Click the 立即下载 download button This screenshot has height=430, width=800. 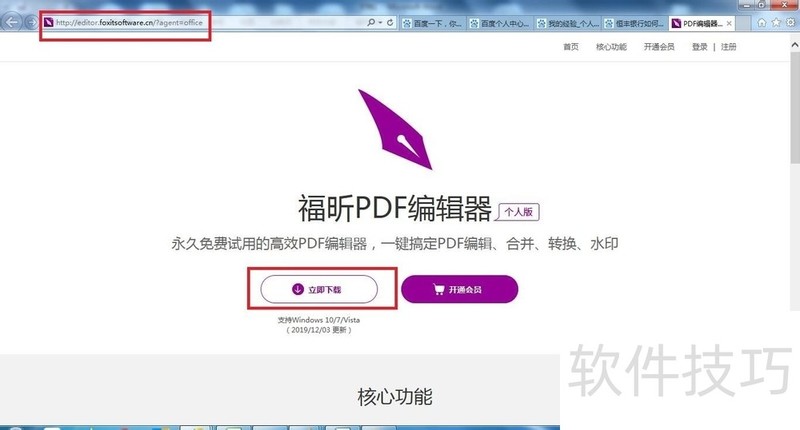(x=319, y=289)
